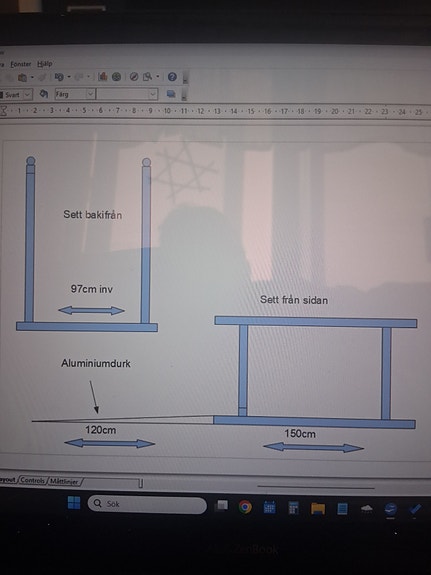Switch to the Controls layer tab
This screenshot has height=575, width=431.
pos(33,480)
